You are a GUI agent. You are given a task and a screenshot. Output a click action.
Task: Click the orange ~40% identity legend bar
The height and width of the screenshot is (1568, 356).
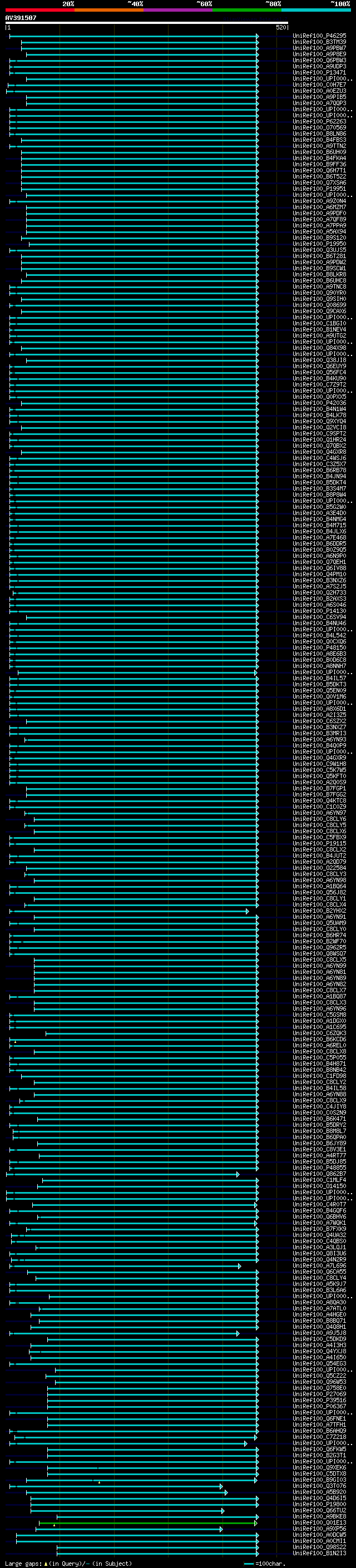coord(109,11)
